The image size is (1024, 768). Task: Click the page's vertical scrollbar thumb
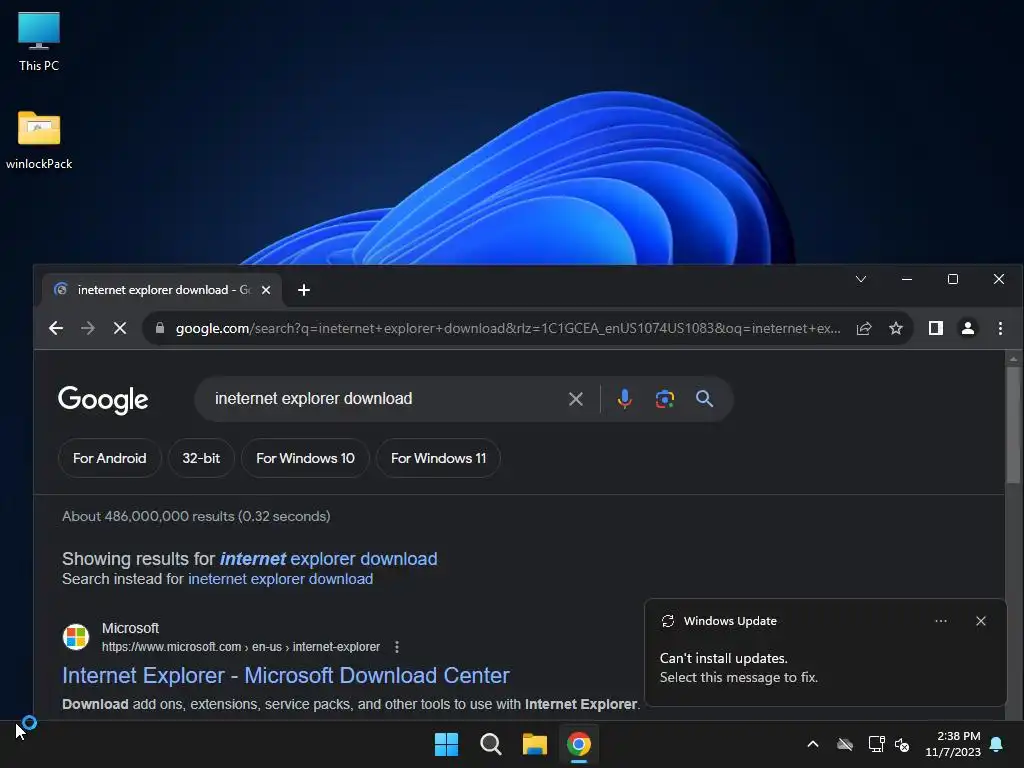click(1013, 424)
